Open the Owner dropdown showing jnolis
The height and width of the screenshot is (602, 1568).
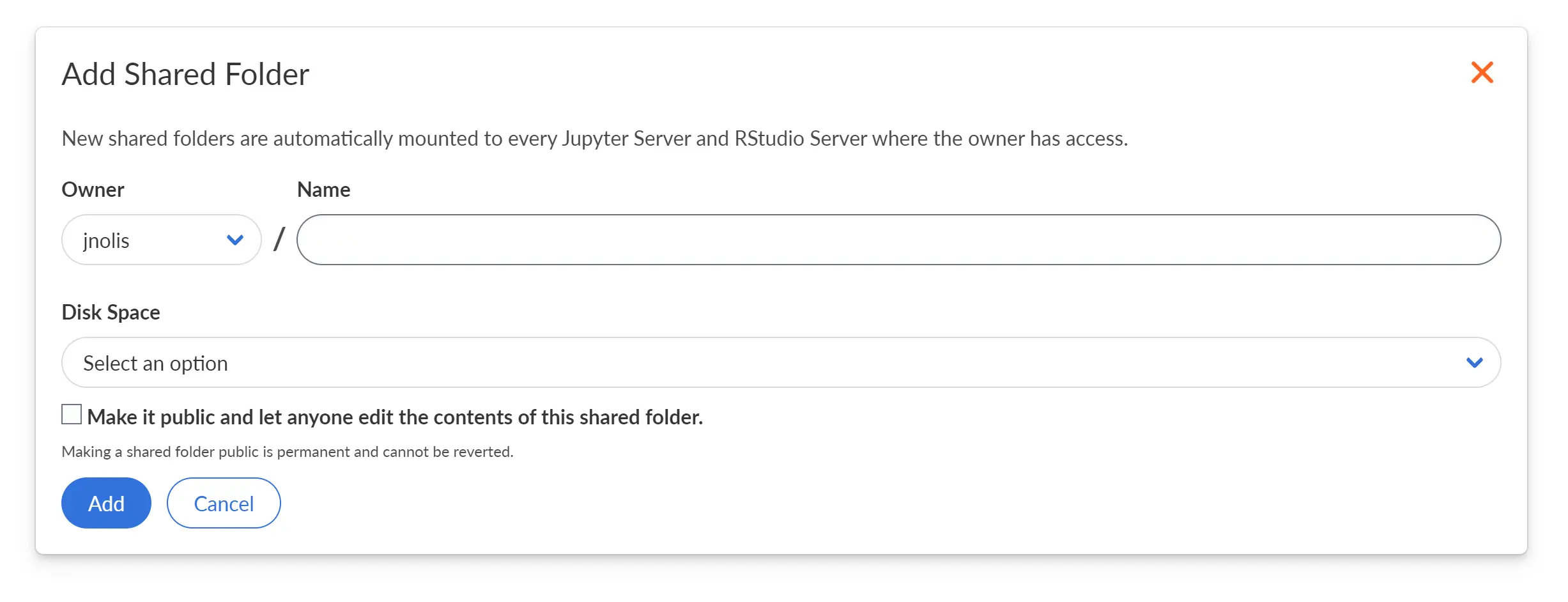(160, 240)
